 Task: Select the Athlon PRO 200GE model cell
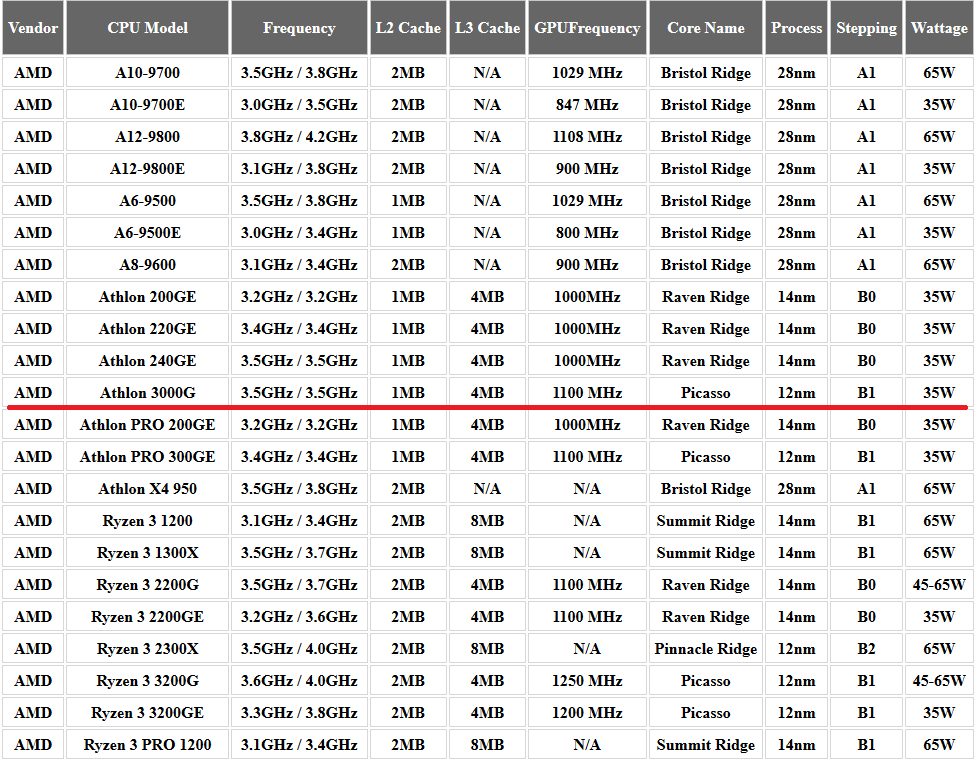point(148,425)
